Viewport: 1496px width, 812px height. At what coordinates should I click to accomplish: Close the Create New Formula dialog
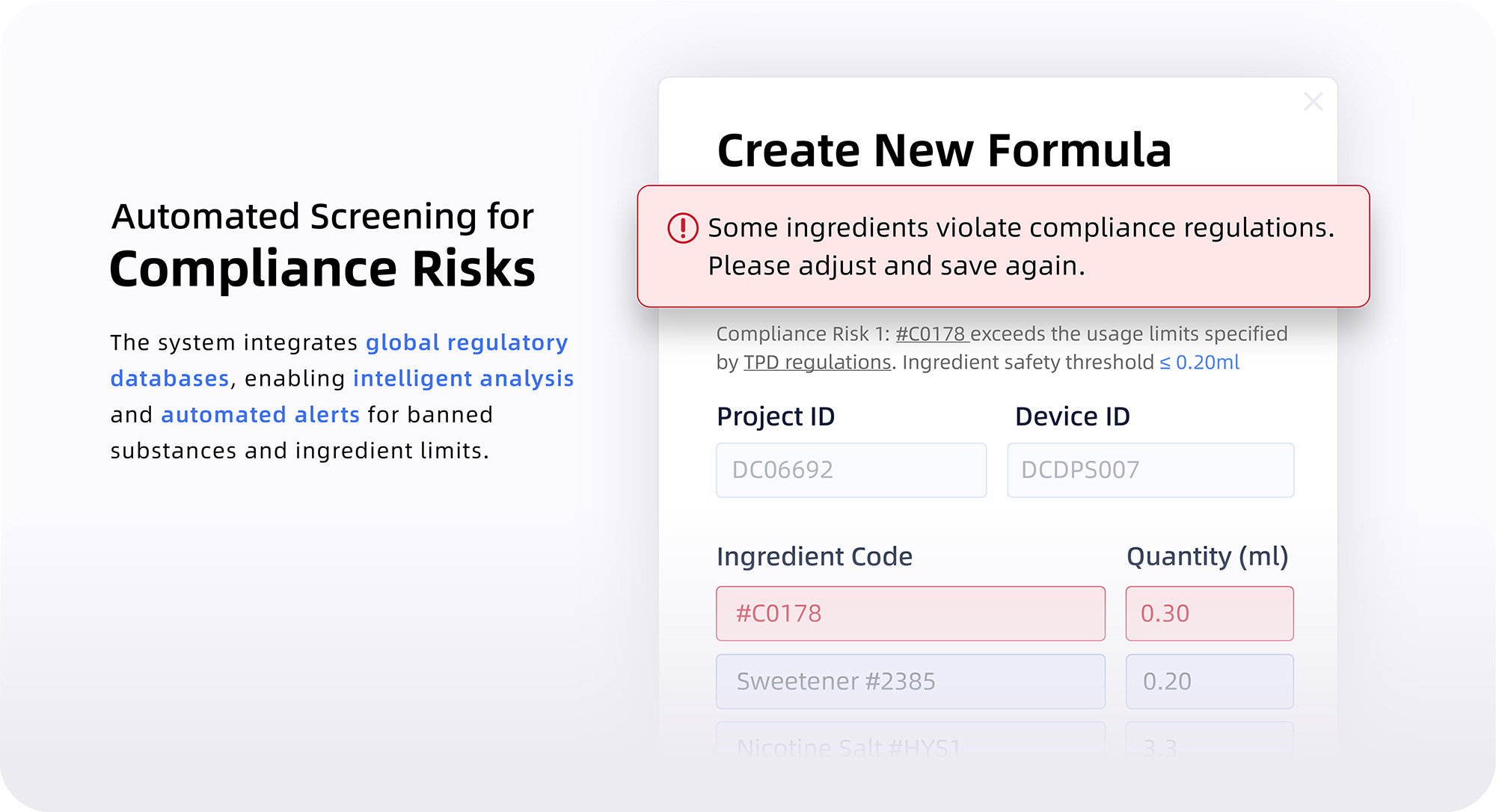click(x=1313, y=102)
